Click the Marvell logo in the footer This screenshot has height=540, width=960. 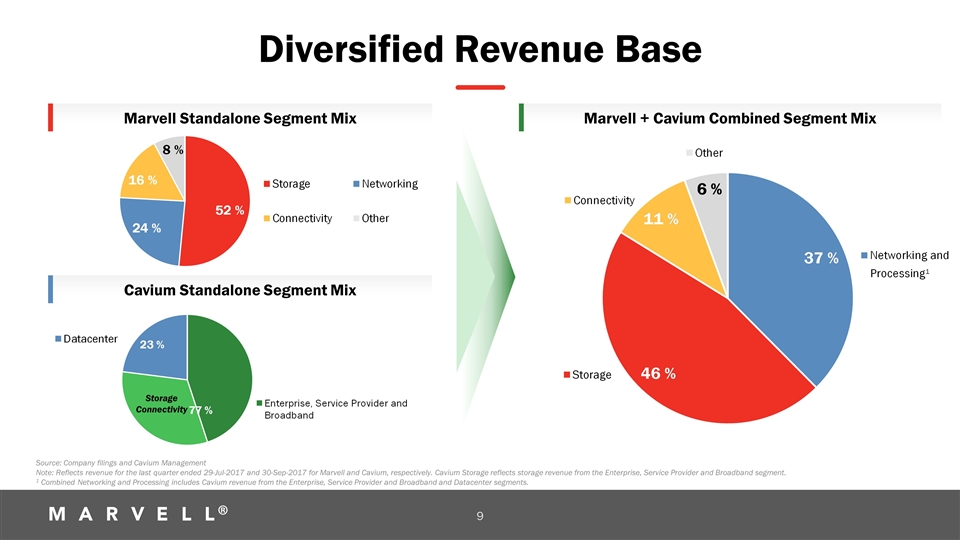pos(135,513)
